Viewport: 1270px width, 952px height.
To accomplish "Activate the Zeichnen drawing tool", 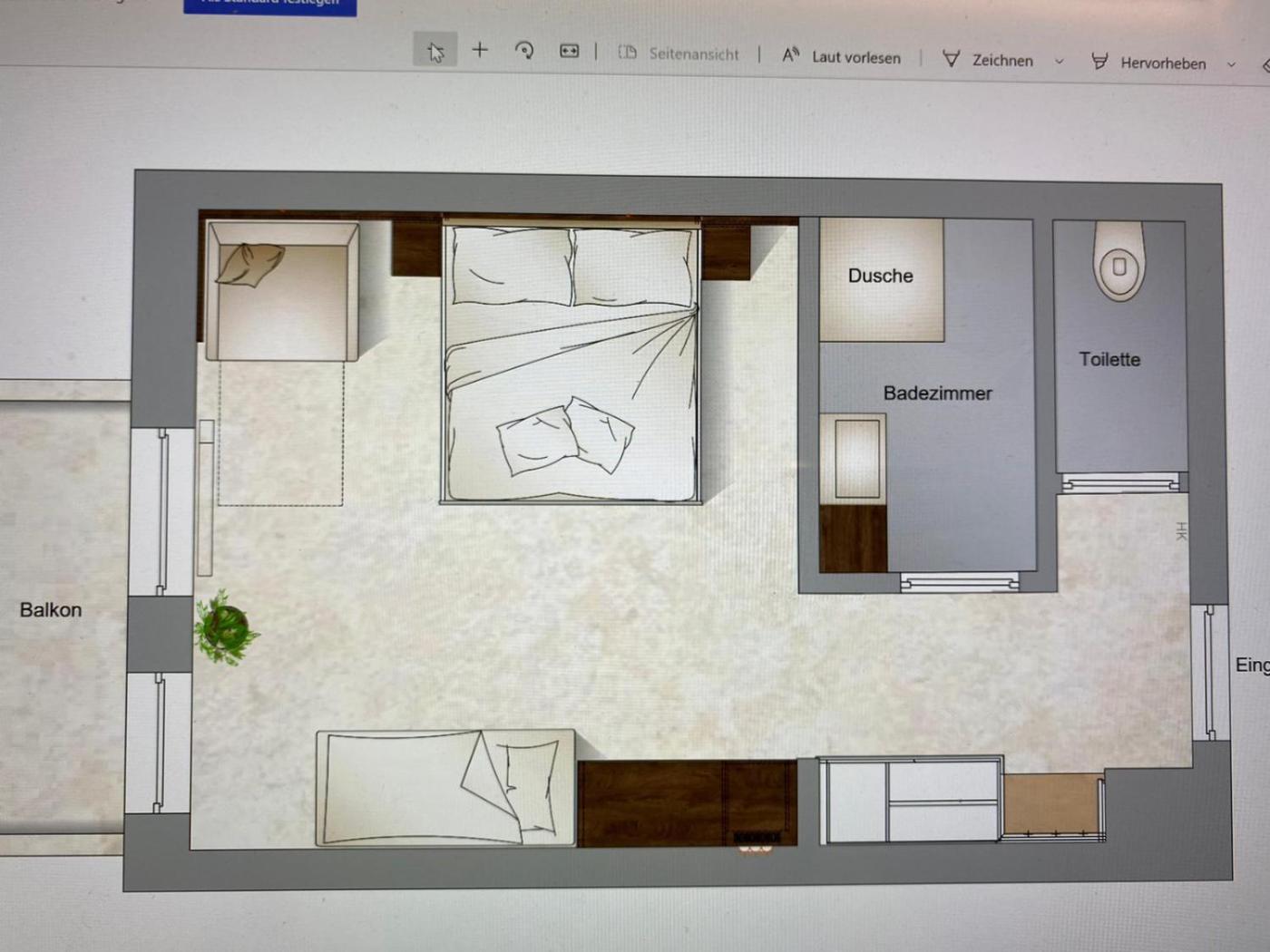I will click(x=988, y=60).
